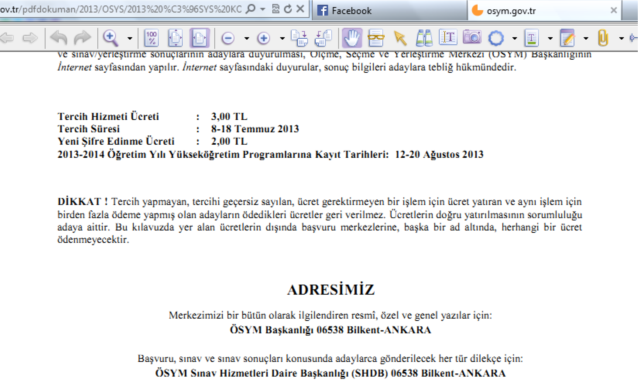Toggle the Hand tool
640x389 pixels.
pos(351,38)
